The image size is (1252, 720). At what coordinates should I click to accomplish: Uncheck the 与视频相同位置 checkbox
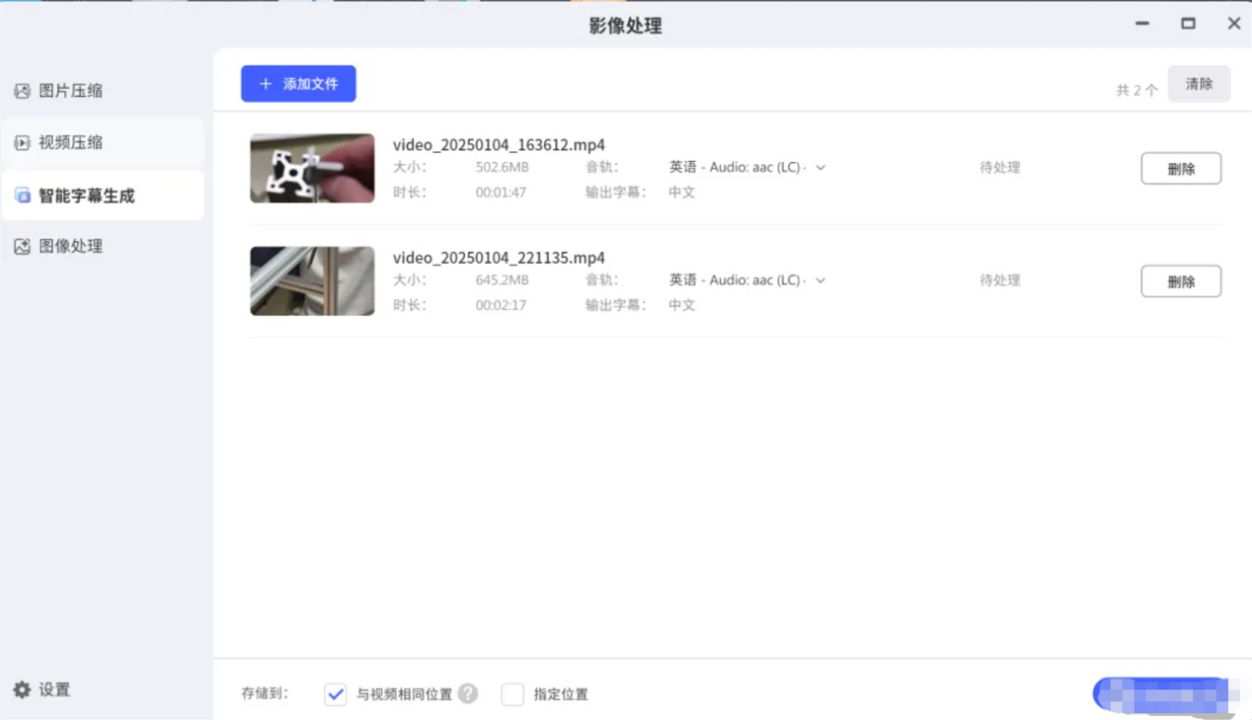[x=335, y=693]
